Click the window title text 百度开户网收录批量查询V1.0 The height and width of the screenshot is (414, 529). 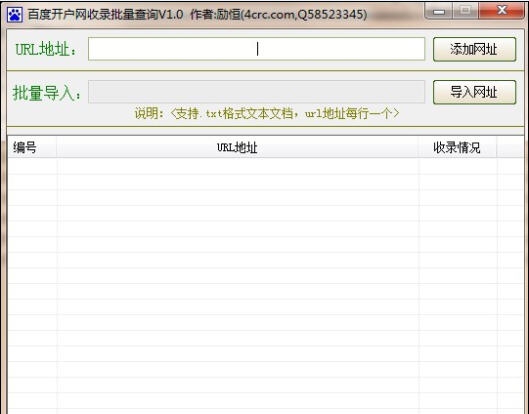(x=105, y=15)
